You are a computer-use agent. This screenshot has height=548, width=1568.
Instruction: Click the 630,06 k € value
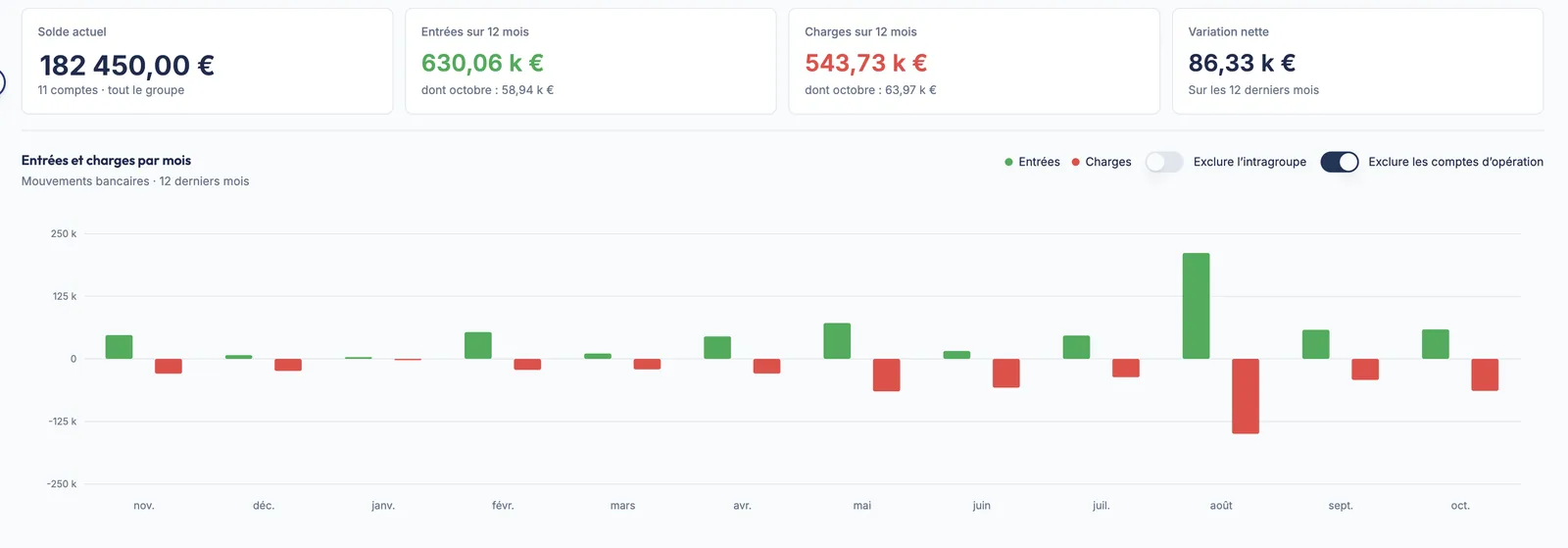(x=482, y=63)
